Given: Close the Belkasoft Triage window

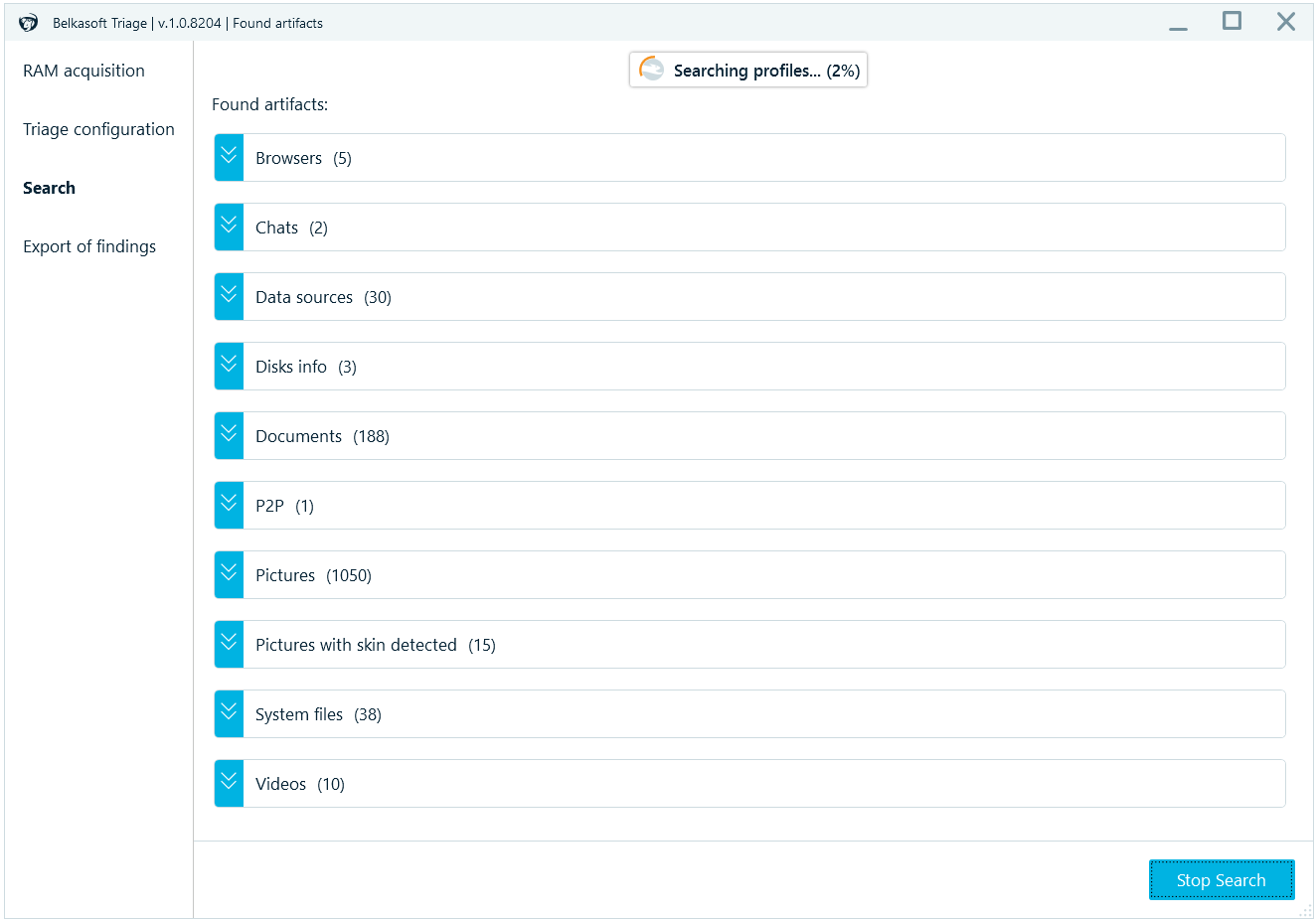Looking at the screenshot, I should tap(1286, 21).
